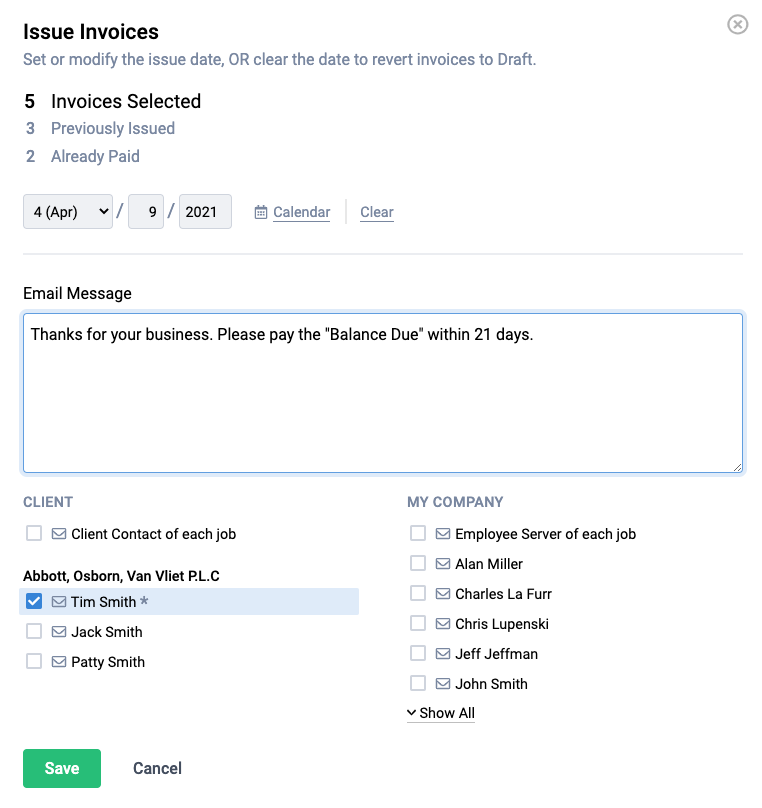
Task: Select the Already Paid entry
Action: [x=95, y=156]
